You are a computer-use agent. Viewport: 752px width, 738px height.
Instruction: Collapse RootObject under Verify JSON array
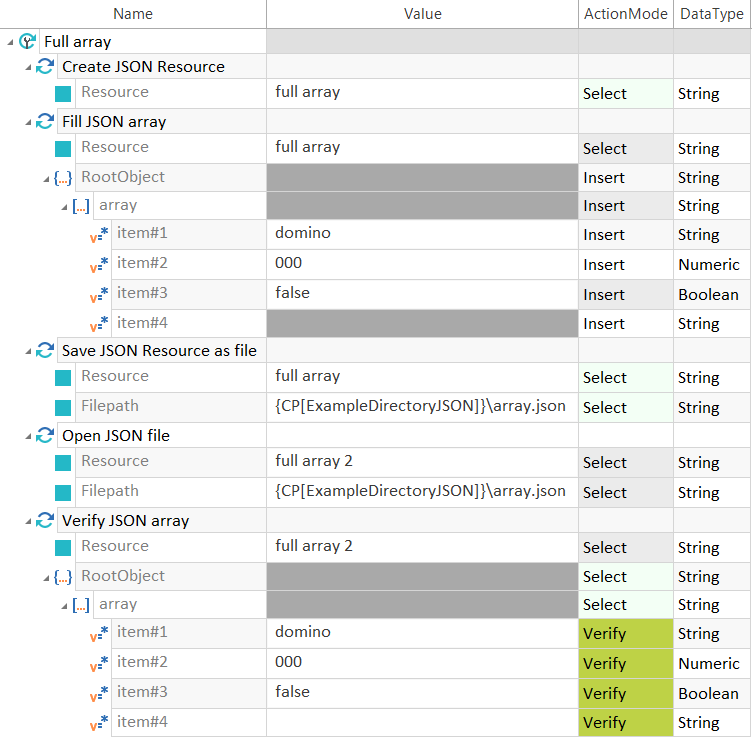point(46,577)
